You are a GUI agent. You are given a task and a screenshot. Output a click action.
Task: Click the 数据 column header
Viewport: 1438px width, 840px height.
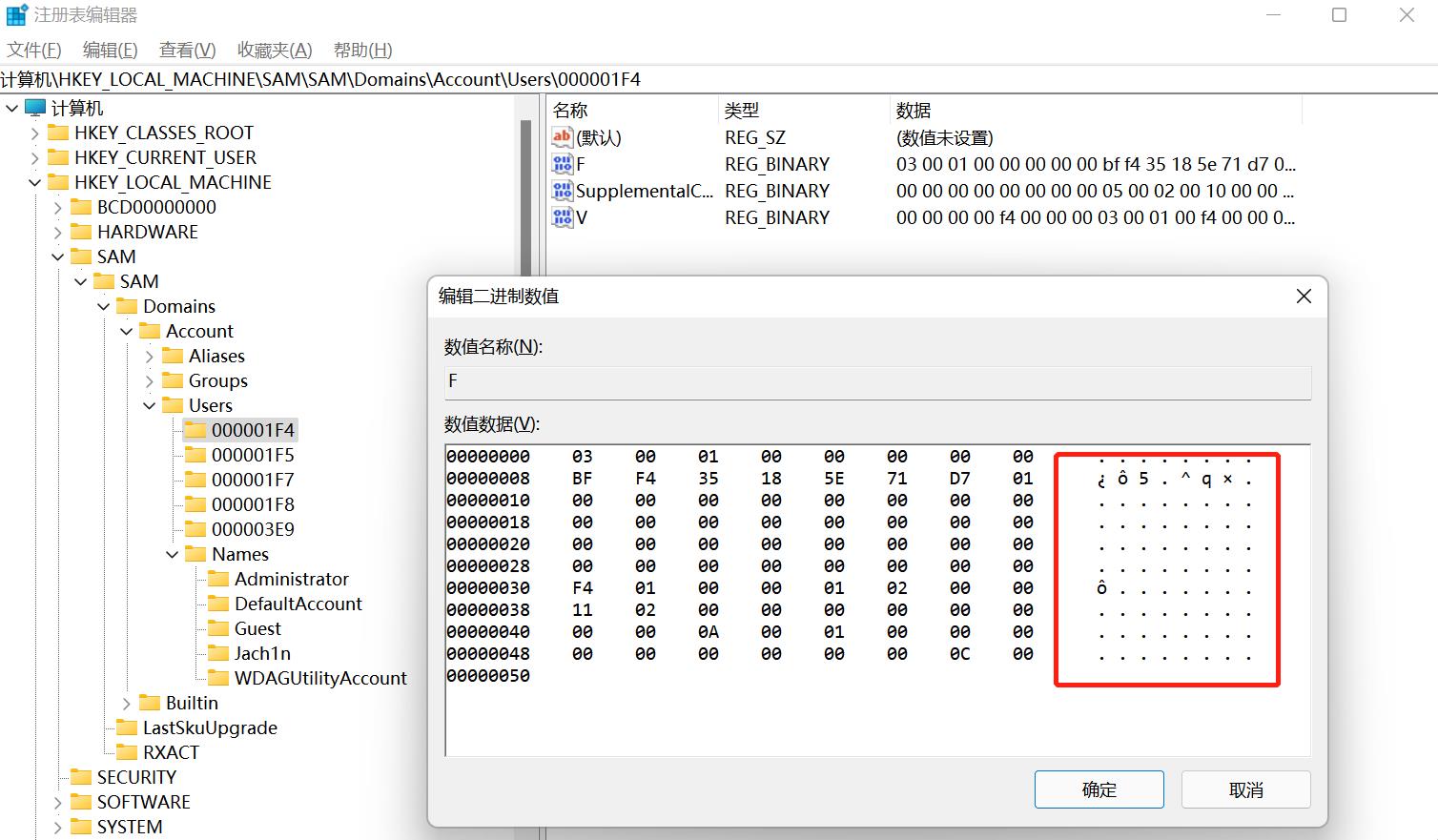pyautogui.click(x=1096, y=111)
